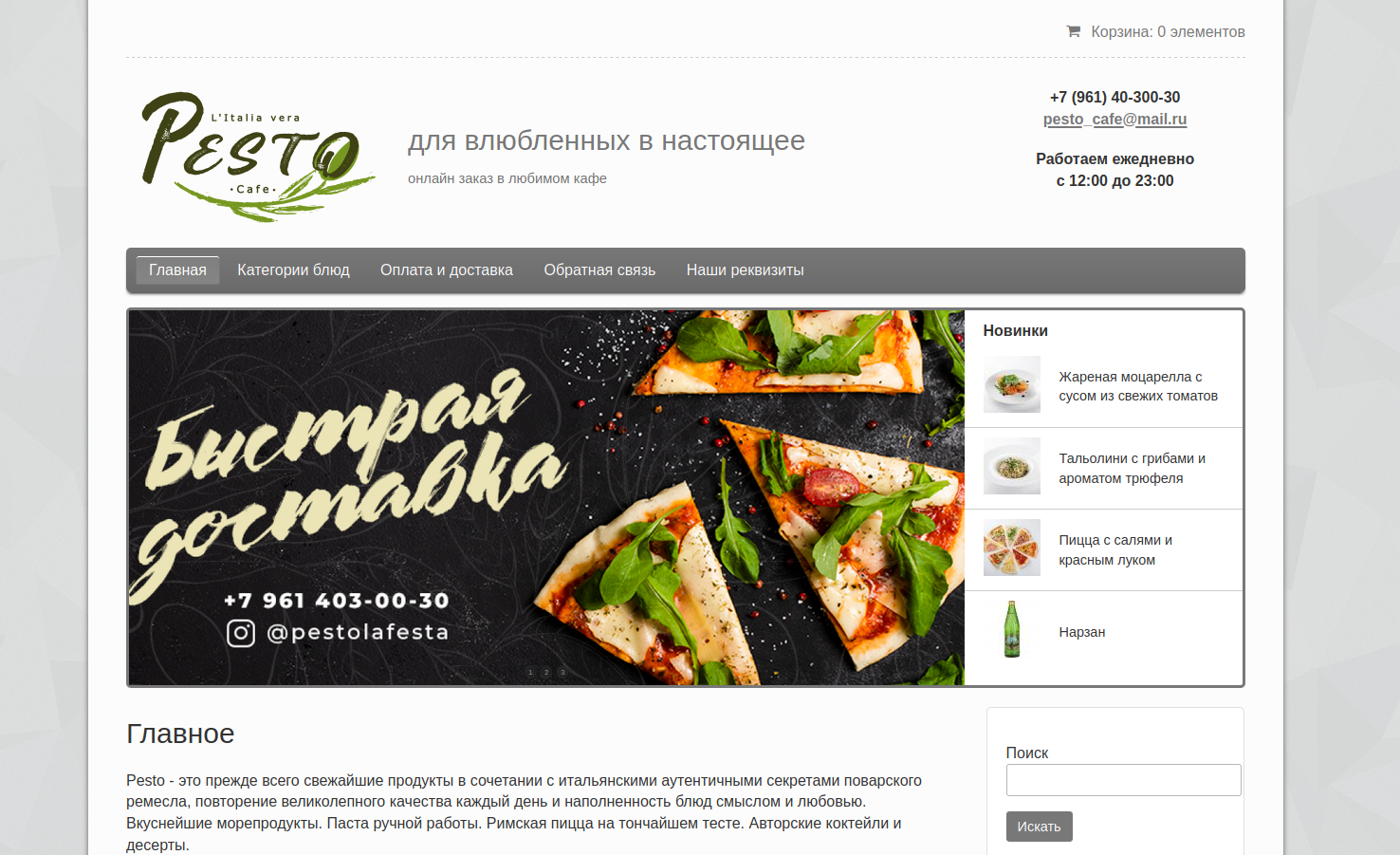The image size is (1400, 855).
Task: Open the Обратная связь page
Action: 599,270
